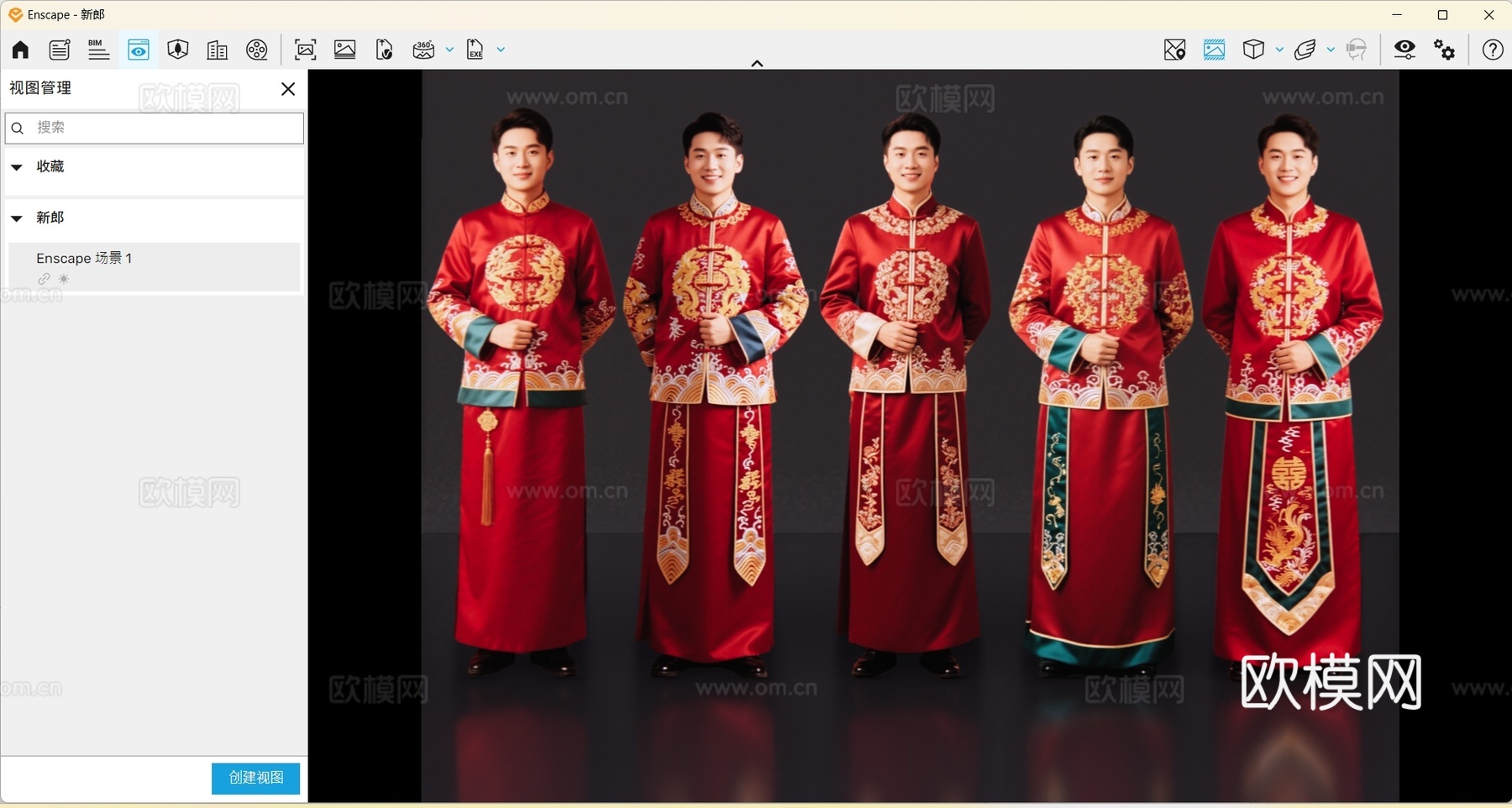Collapse the toolbar with the up chevron
Image resolution: width=1512 pixels, height=808 pixels.
tap(757, 63)
